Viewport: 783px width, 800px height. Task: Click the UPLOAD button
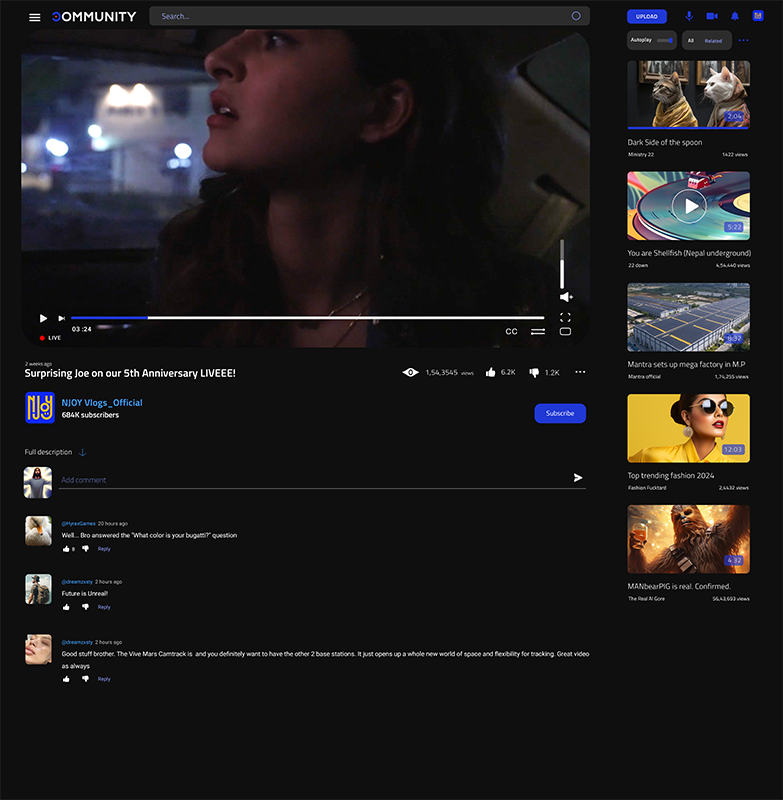tap(646, 16)
